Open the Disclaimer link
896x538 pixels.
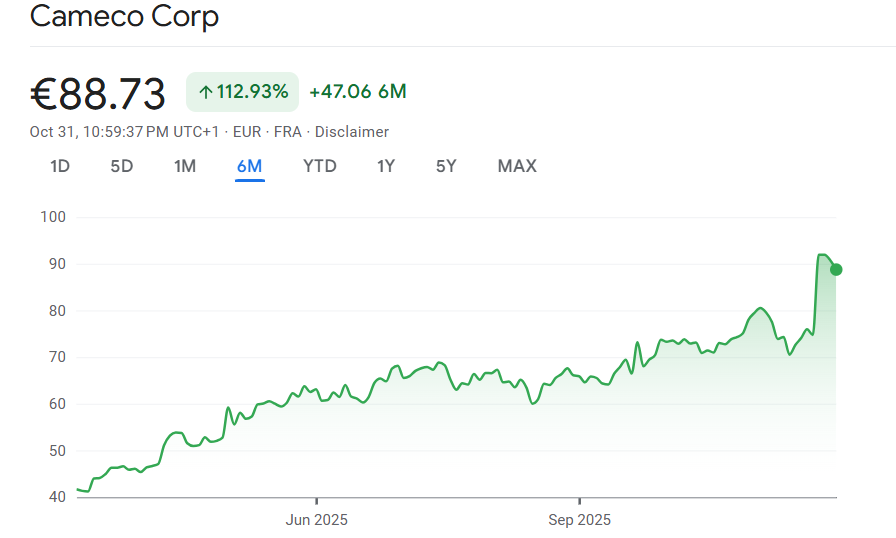[x=351, y=132]
